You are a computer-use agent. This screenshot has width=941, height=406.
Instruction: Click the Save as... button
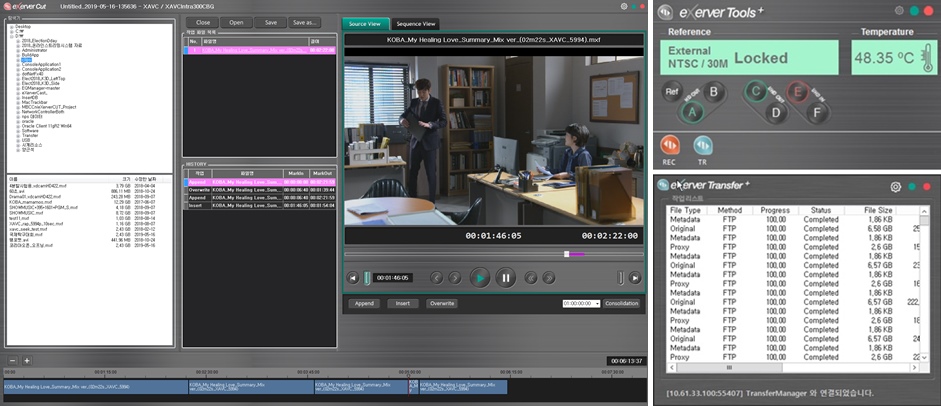click(305, 23)
